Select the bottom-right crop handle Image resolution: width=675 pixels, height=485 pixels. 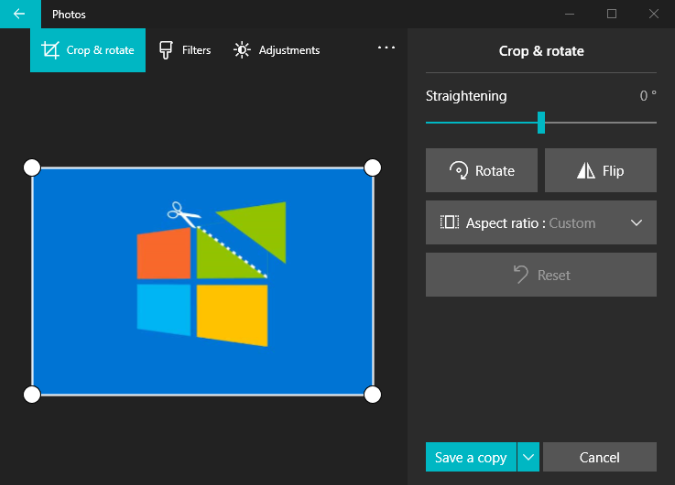coord(372,394)
